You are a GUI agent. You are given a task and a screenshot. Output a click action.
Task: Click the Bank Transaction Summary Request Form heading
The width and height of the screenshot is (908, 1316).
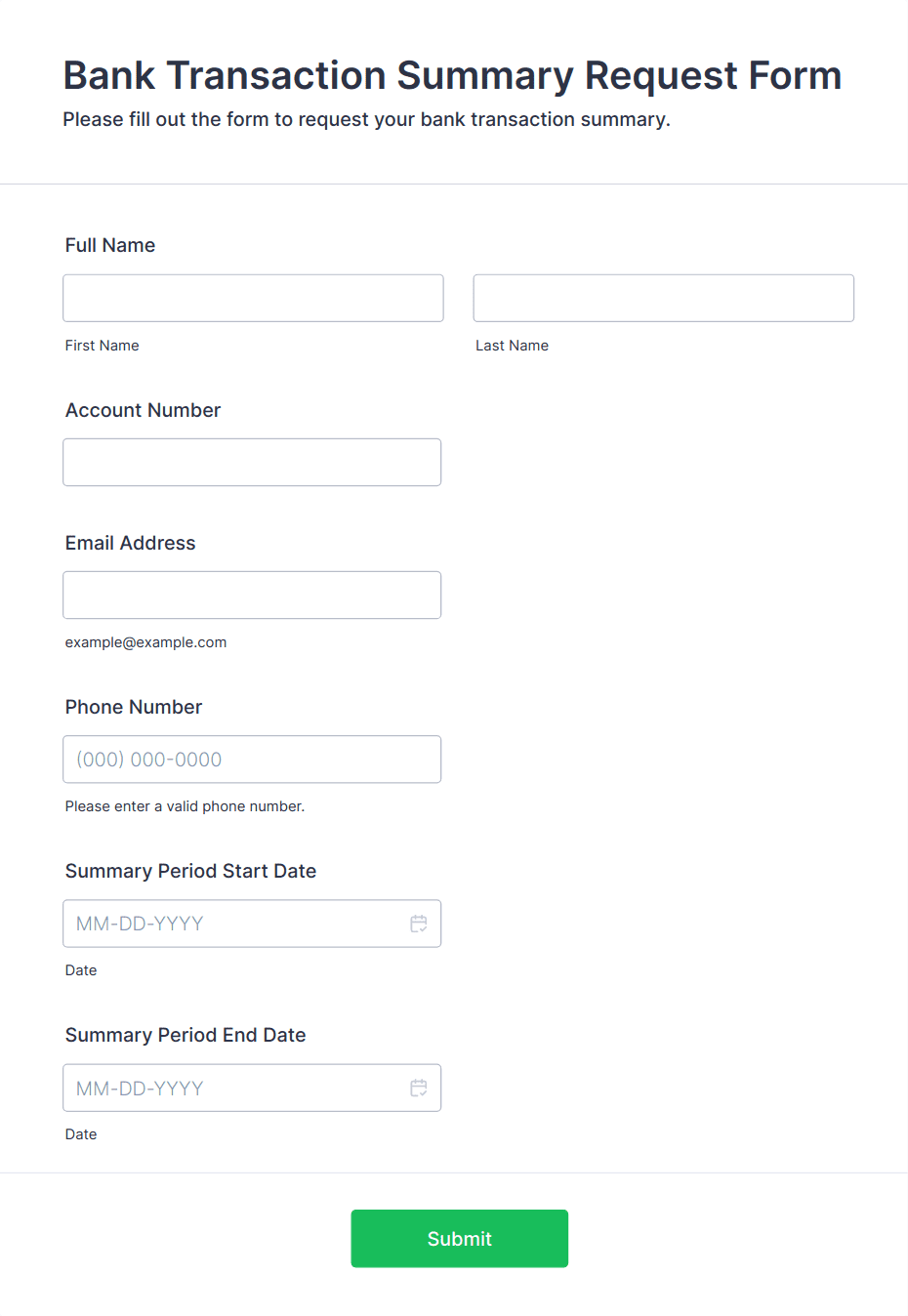click(452, 75)
